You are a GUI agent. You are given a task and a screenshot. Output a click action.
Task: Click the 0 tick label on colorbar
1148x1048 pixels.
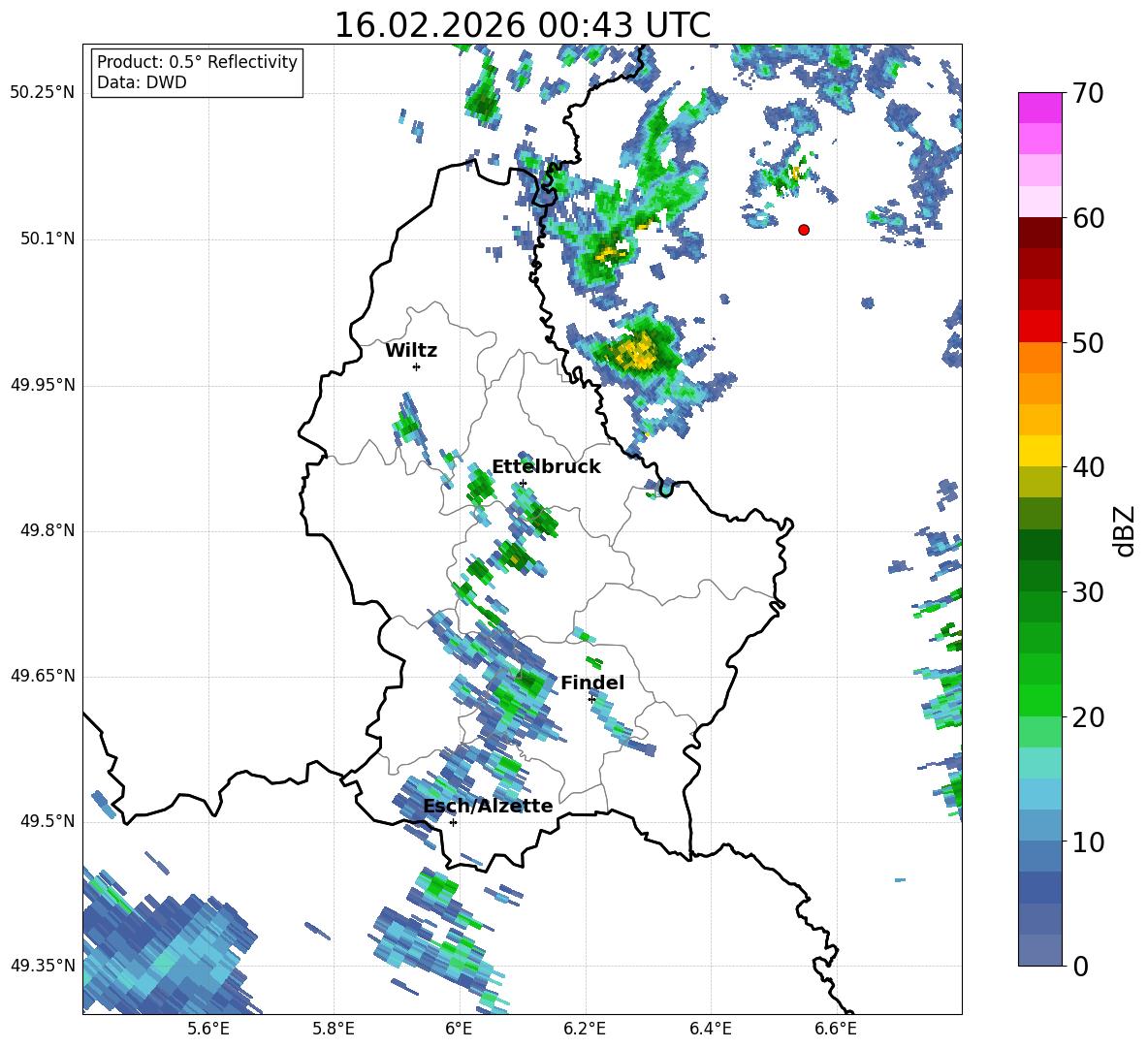click(1080, 966)
